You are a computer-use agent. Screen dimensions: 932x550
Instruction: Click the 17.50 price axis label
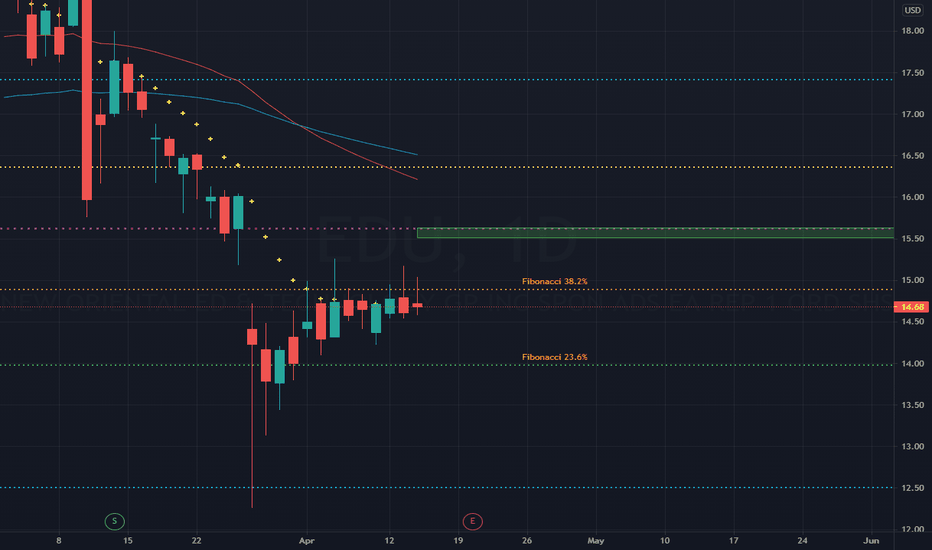click(x=912, y=73)
